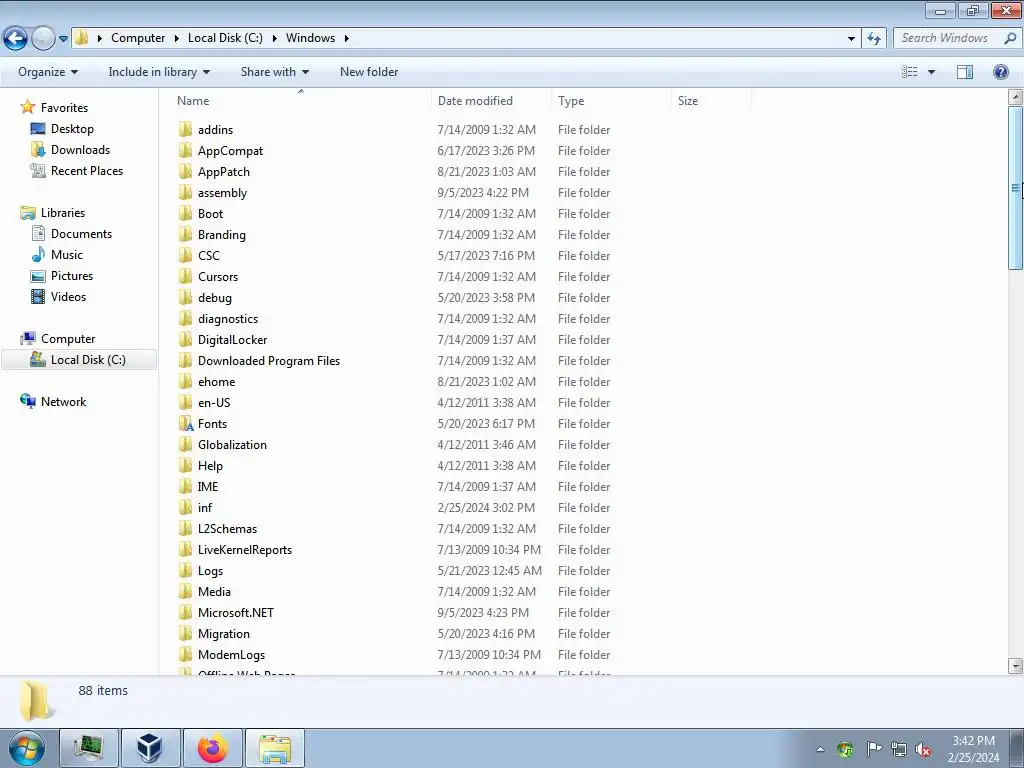Click the Local Disk (C:) breadcrumb

pos(225,38)
